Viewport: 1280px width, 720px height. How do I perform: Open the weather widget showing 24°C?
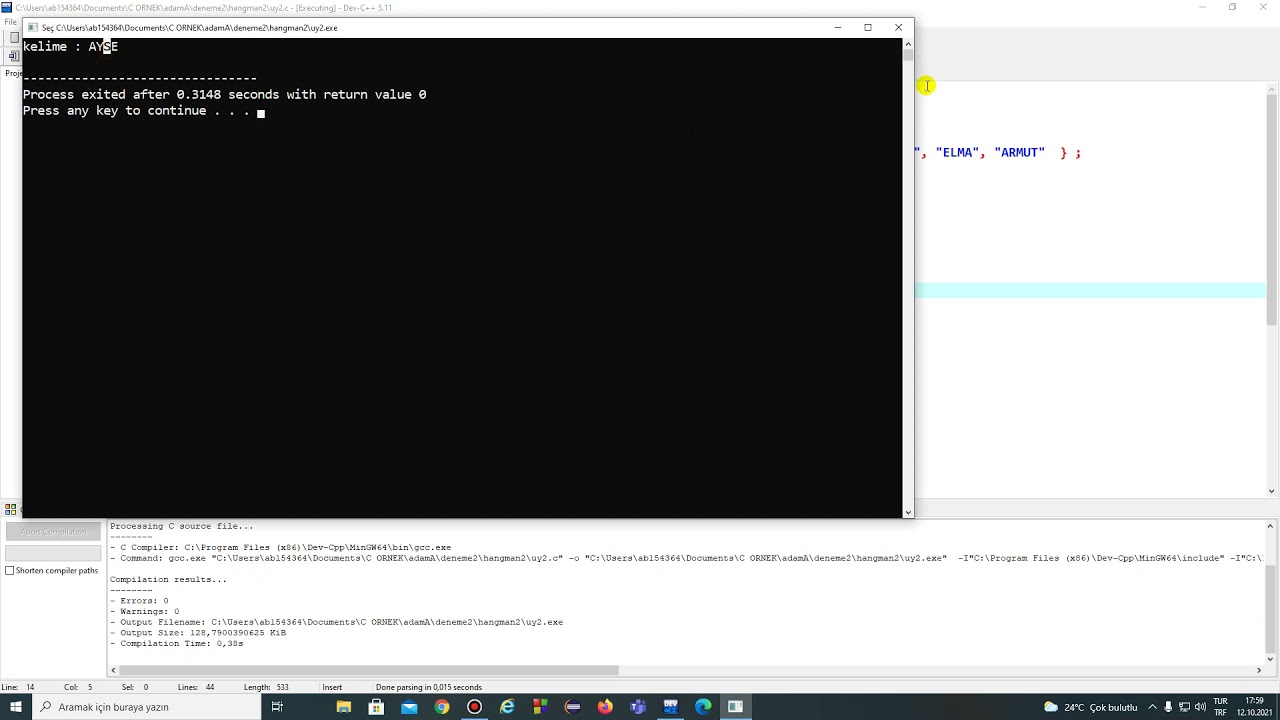(1090, 707)
